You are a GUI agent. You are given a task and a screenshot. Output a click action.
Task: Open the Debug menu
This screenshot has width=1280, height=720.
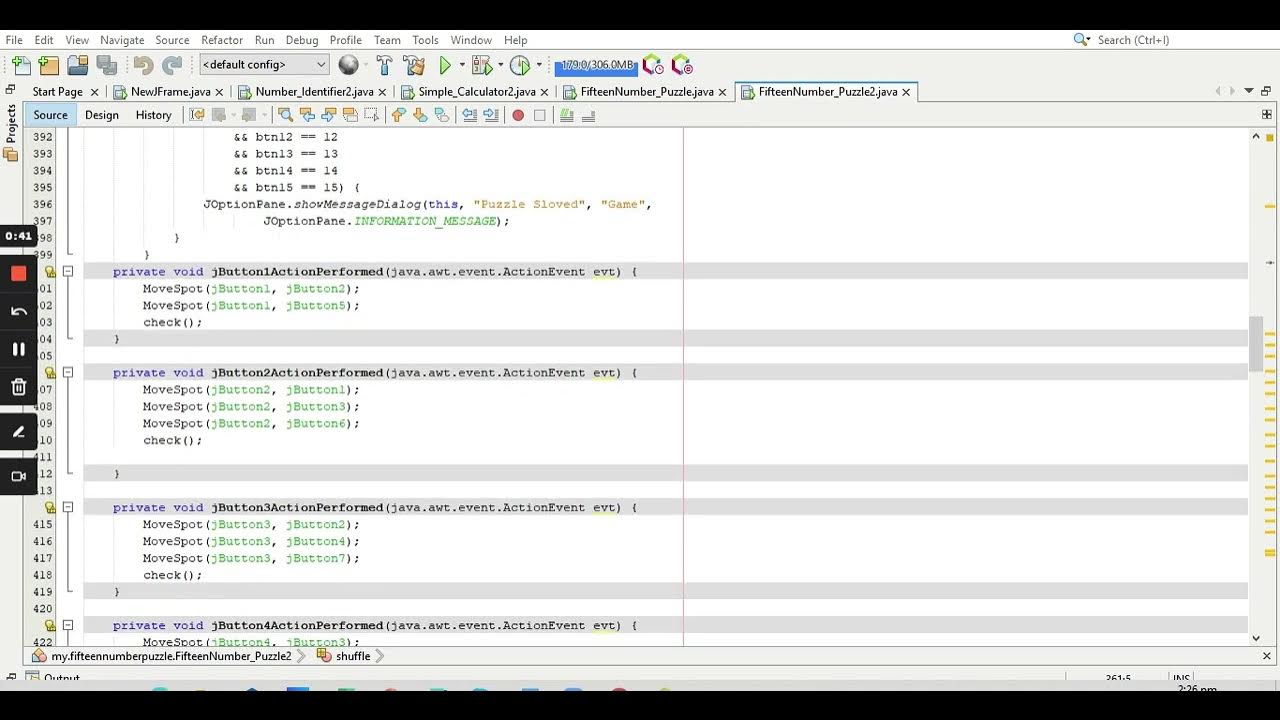(x=302, y=40)
